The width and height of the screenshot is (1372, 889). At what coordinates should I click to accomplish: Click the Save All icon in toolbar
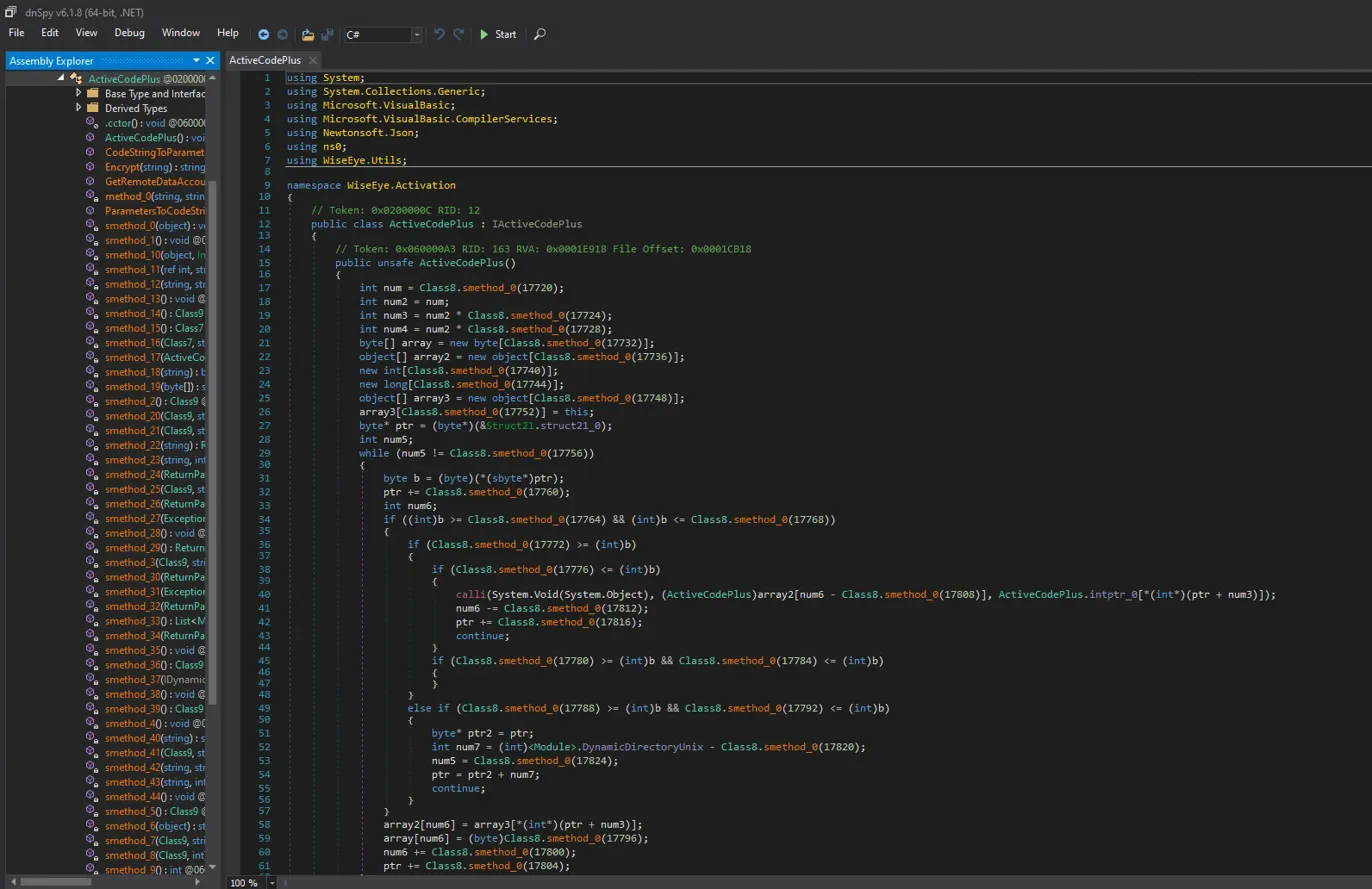pos(327,34)
